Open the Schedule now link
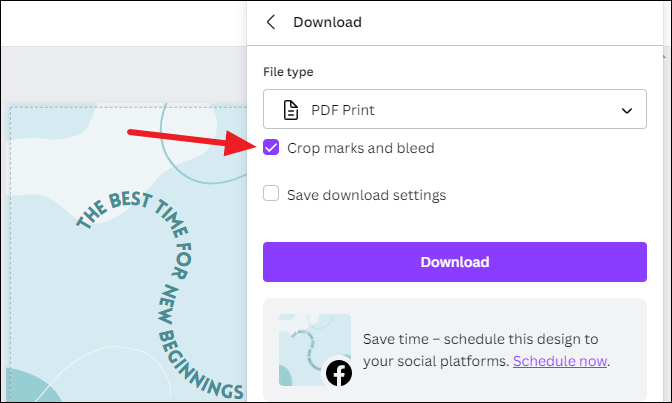 560,361
